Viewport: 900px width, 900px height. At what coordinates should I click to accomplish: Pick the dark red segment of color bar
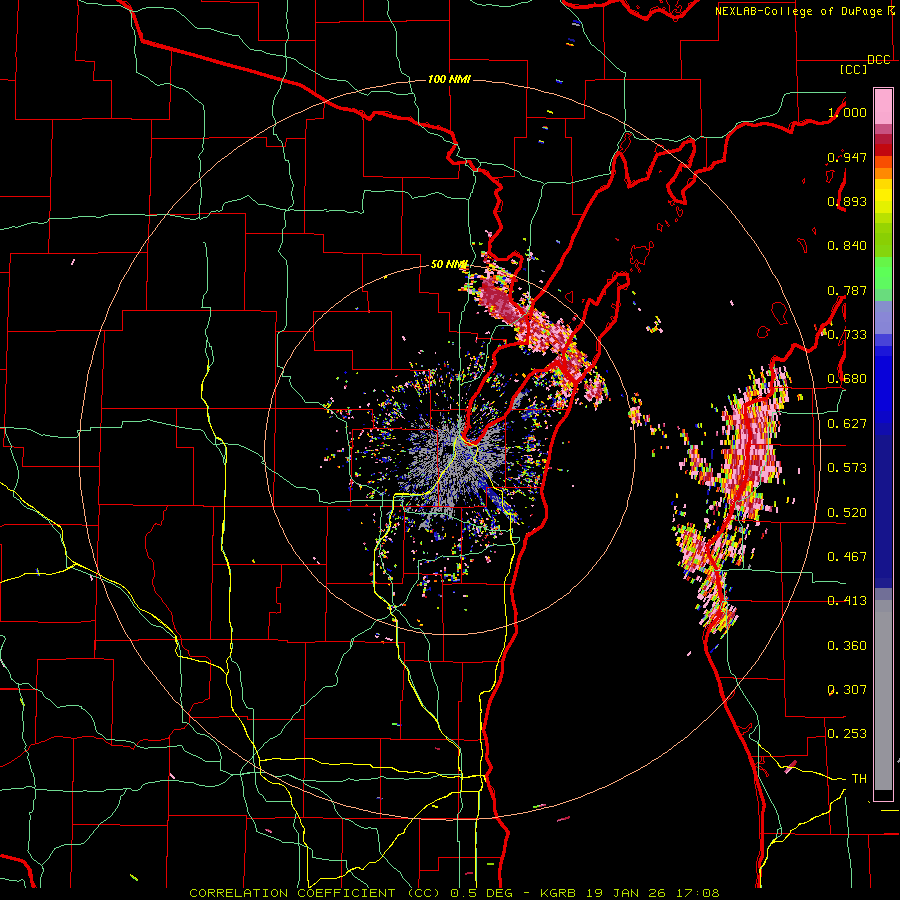click(x=883, y=149)
